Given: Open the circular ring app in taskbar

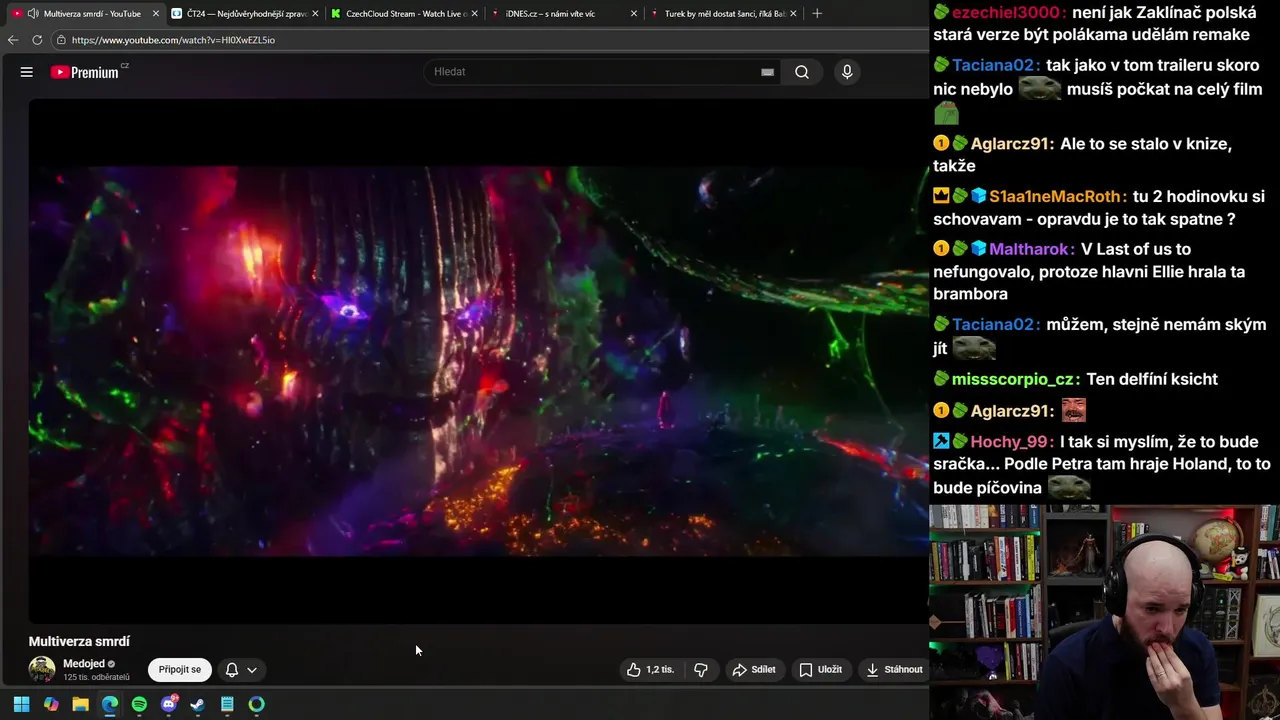Looking at the screenshot, I should [257, 704].
